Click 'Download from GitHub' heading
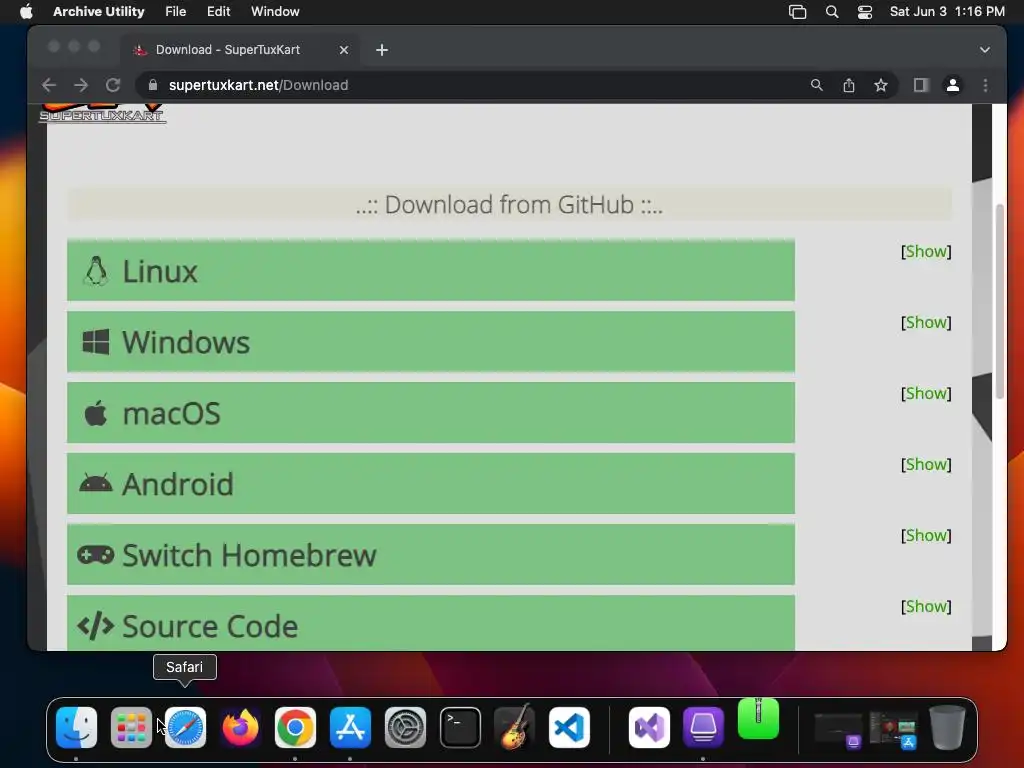This screenshot has height=768, width=1024. [x=509, y=205]
